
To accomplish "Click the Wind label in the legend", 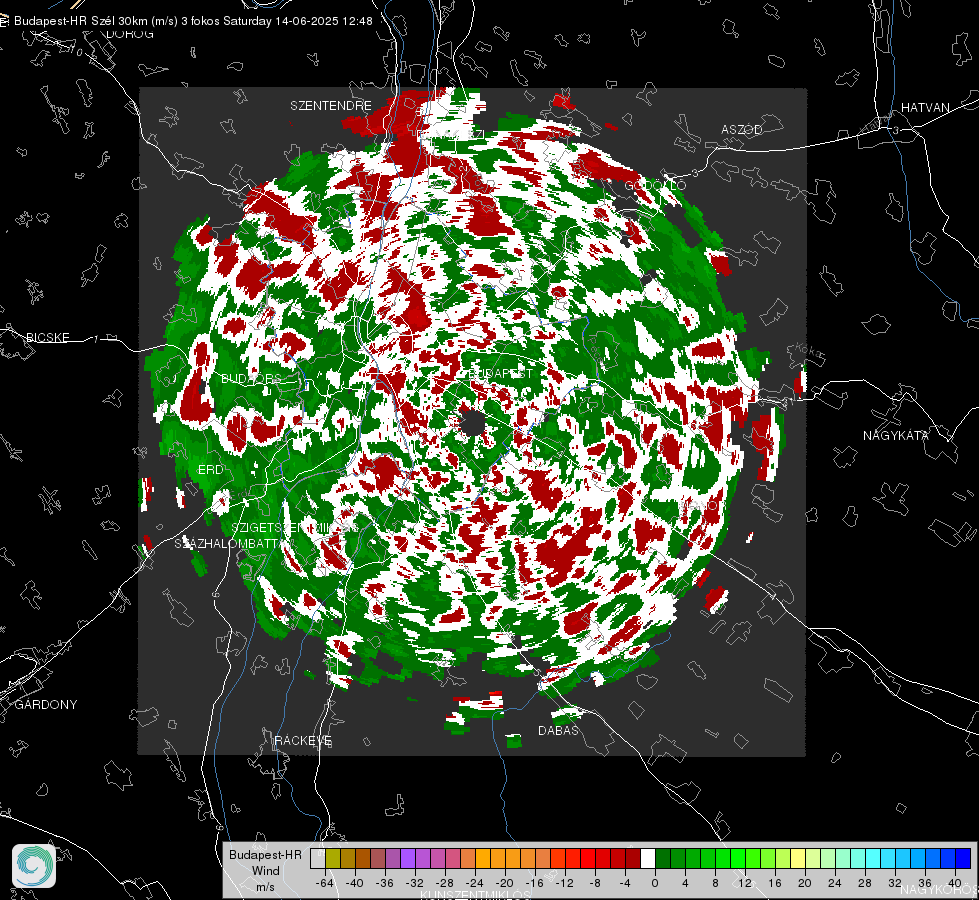I will click(266, 871).
